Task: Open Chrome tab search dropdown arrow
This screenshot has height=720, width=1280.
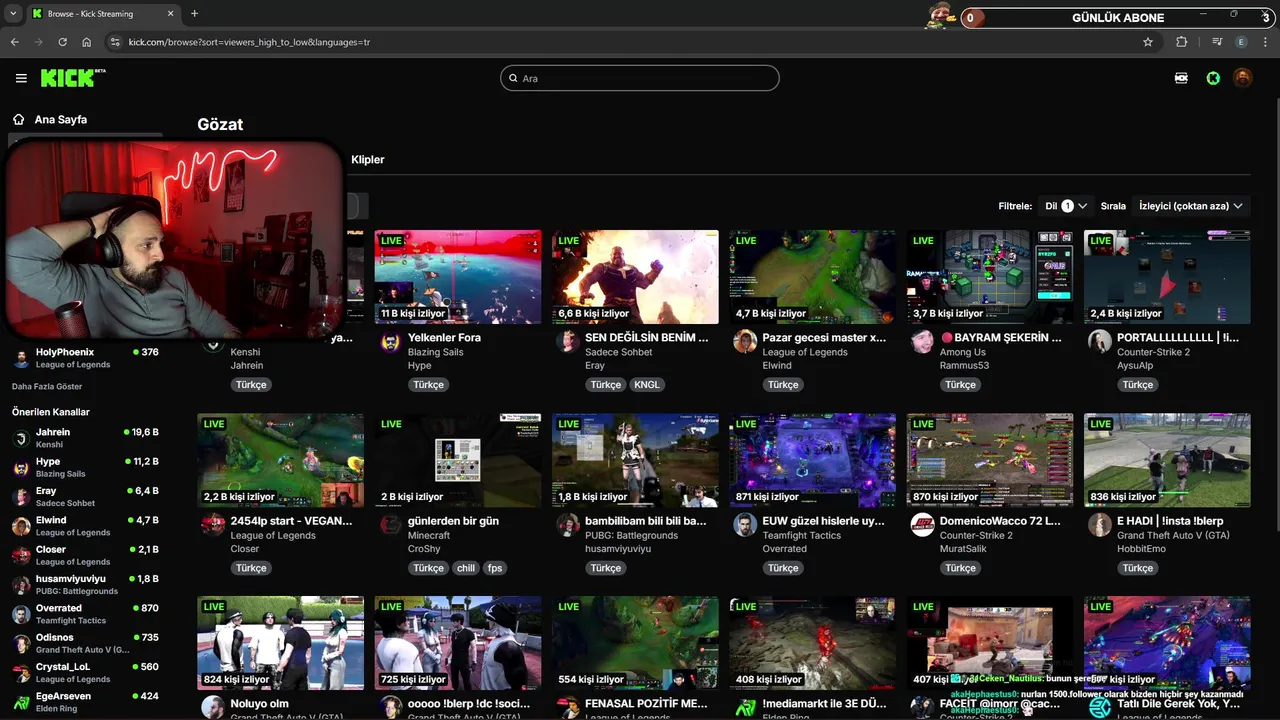Action: (x=13, y=14)
